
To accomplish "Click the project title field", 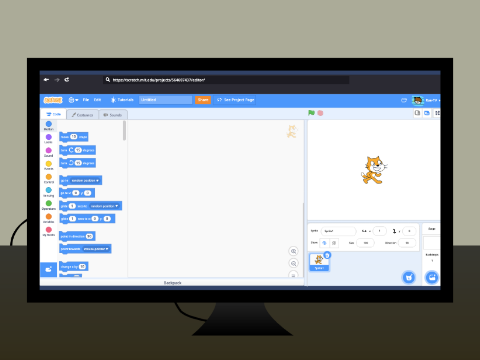I will [165, 100].
